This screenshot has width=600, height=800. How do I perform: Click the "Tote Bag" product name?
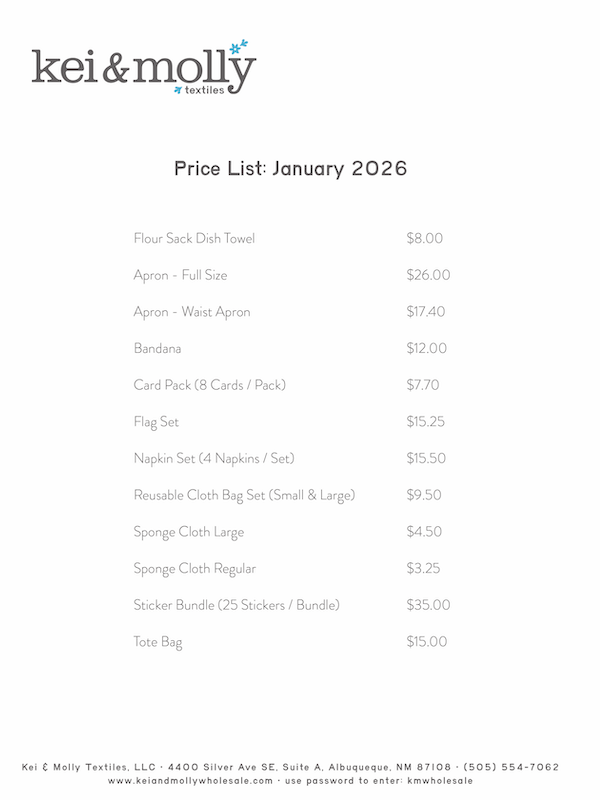tap(158, 642)
